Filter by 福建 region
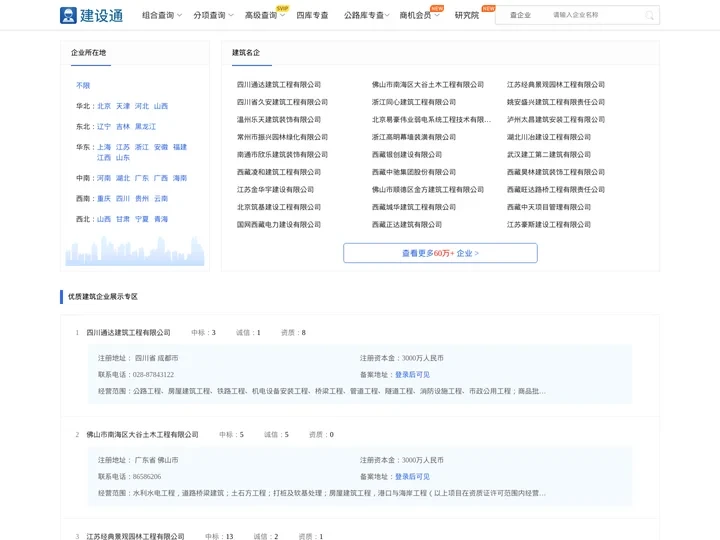 point(180,147)
